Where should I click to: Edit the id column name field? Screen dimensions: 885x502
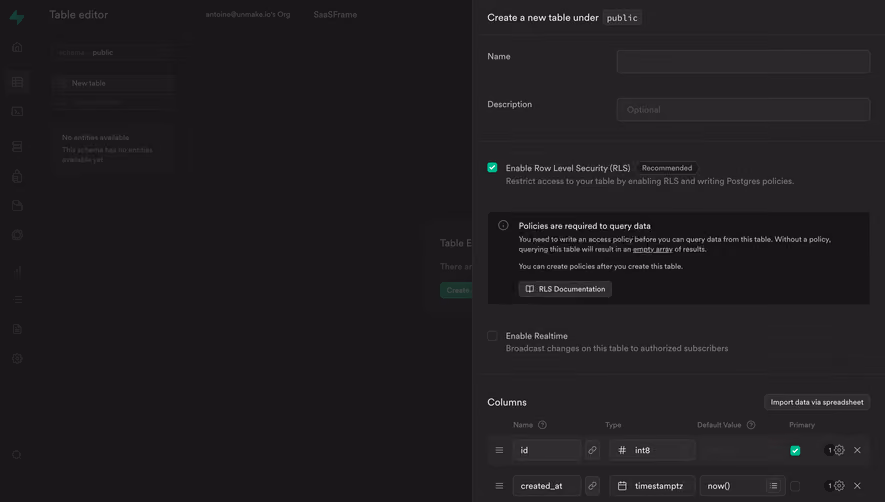547,450
